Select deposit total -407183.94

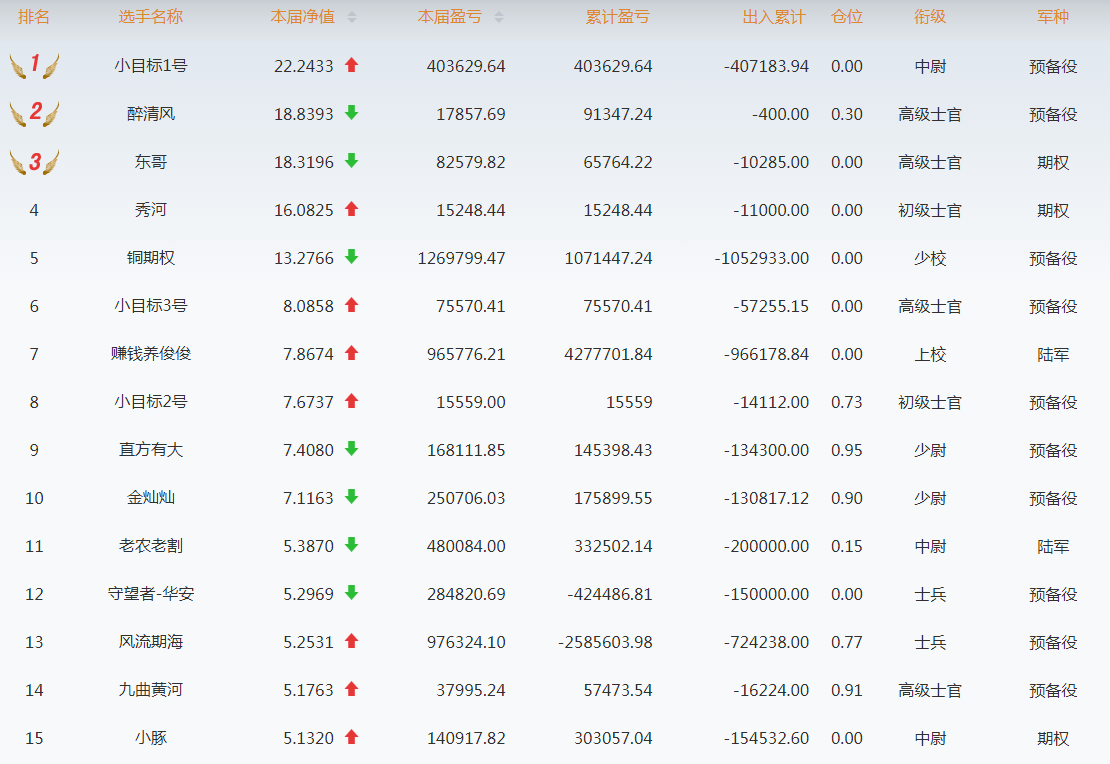pyautogui.click(x=766, y=67)
